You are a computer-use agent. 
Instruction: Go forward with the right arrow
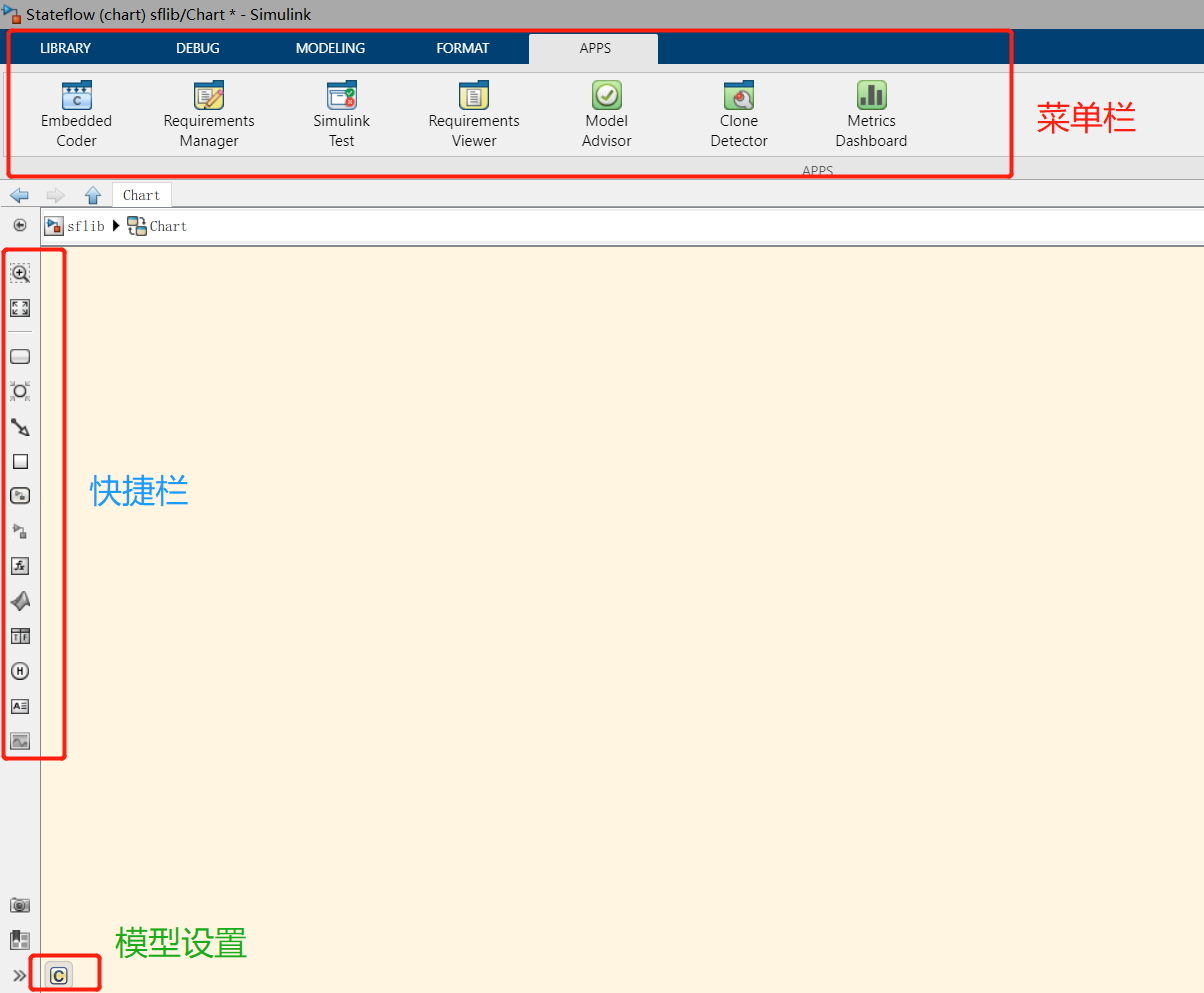(55, 195)
